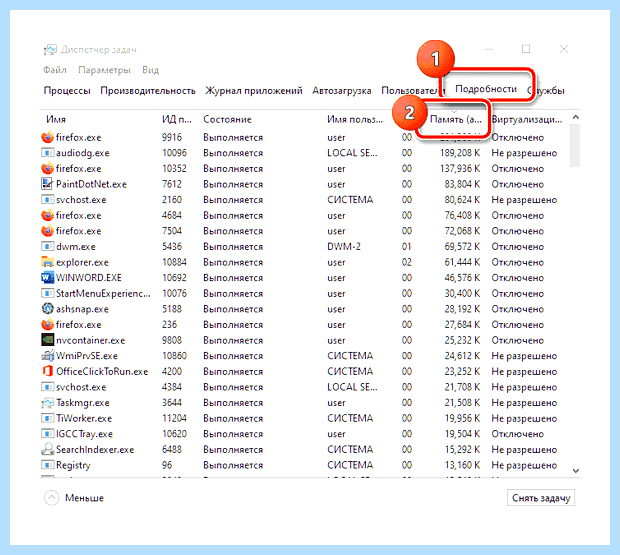Image resolution: width=620 pixels, height=555 pixels.
Task: Click Выполняется in the dwm.exe row
Action: coord(233,247)
